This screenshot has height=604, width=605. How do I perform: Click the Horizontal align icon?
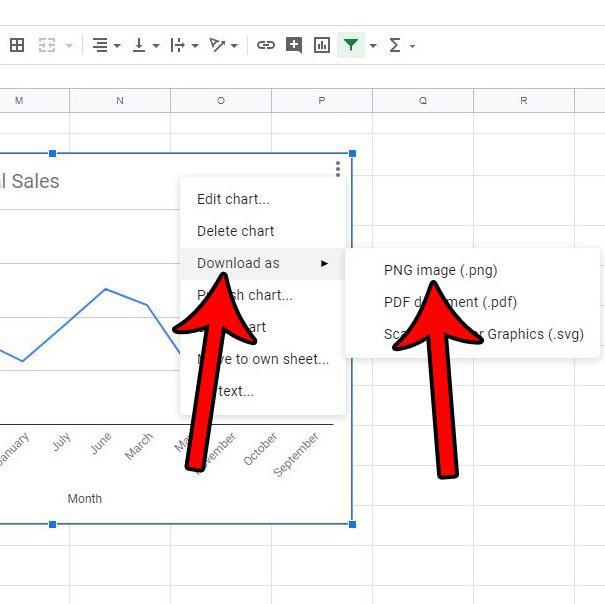[99, 45]
